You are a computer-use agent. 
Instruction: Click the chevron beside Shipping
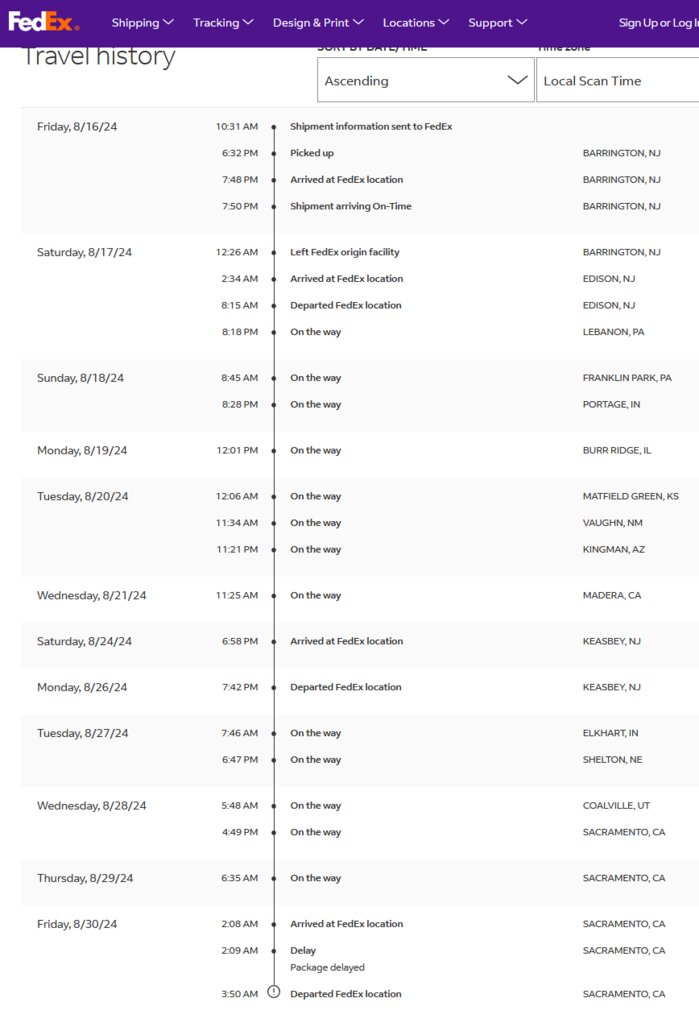tap(168, 22)
